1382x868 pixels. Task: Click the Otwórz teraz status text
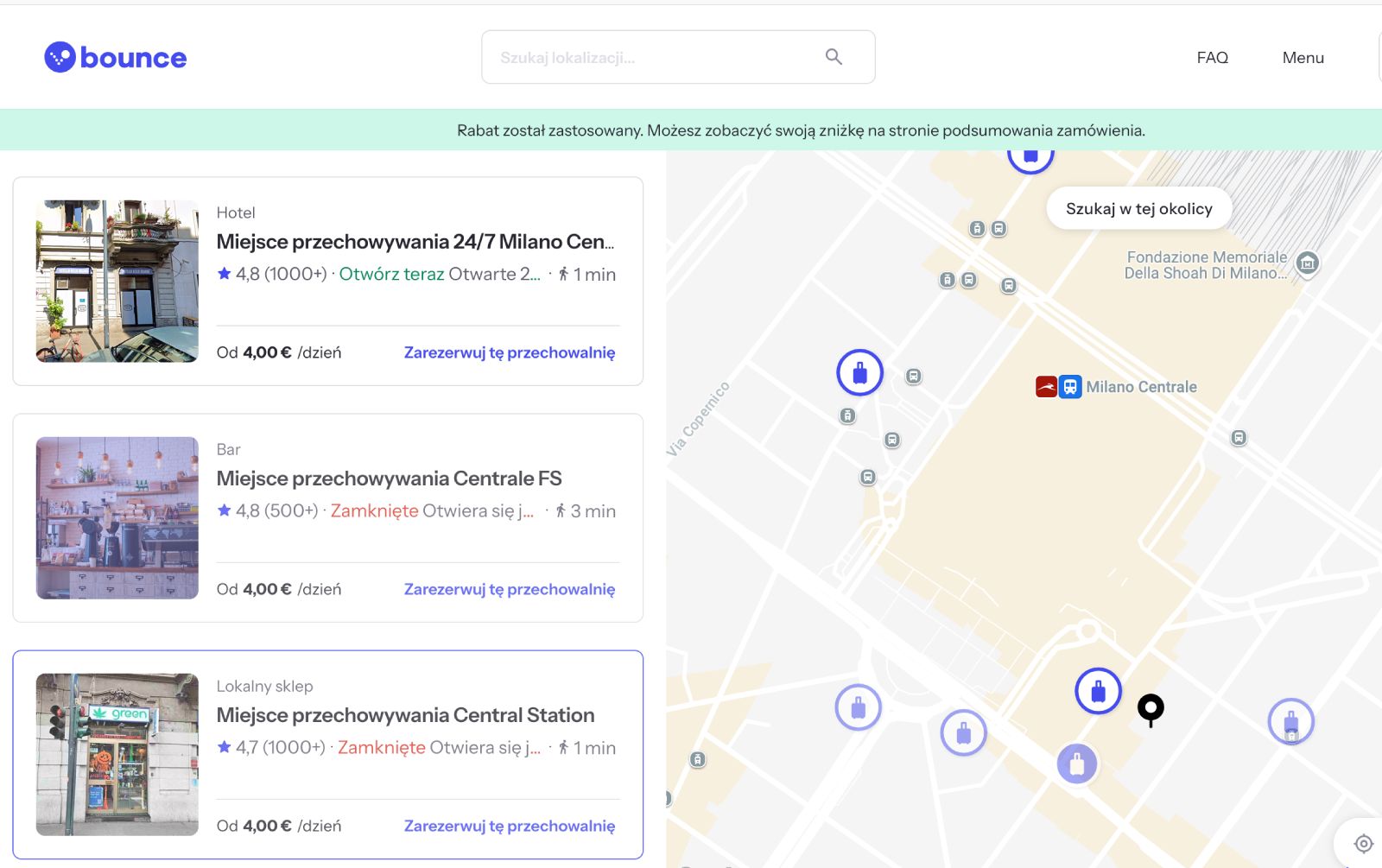[x=391, y=274]
